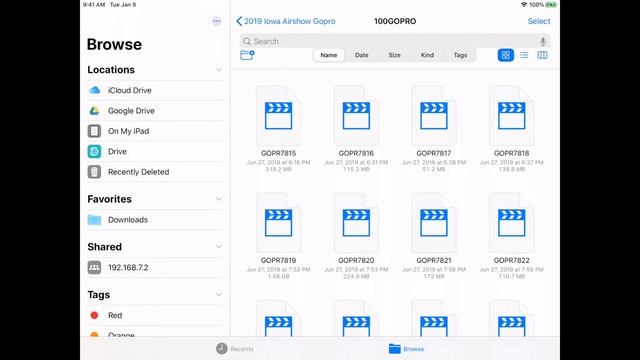Switch to list view

524,55
